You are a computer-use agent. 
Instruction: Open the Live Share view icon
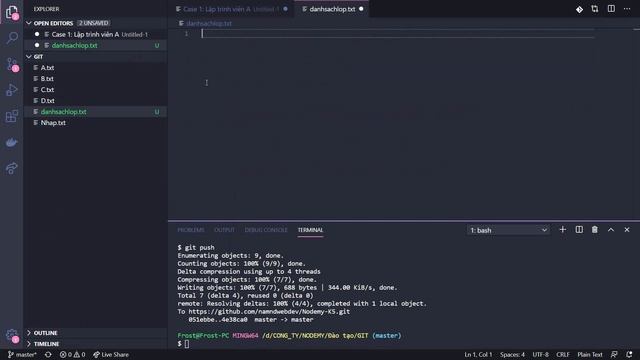[12, 168]
